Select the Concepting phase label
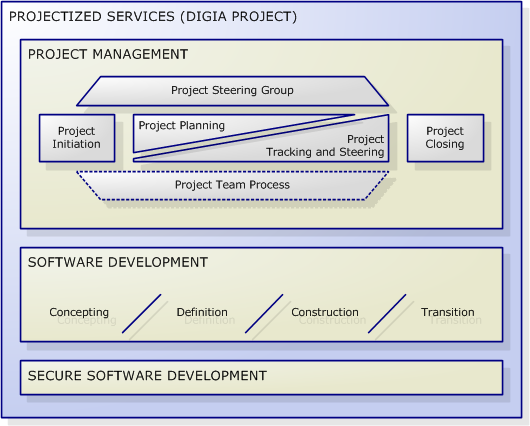Screen dimensions: 530x426 [79, 312]
